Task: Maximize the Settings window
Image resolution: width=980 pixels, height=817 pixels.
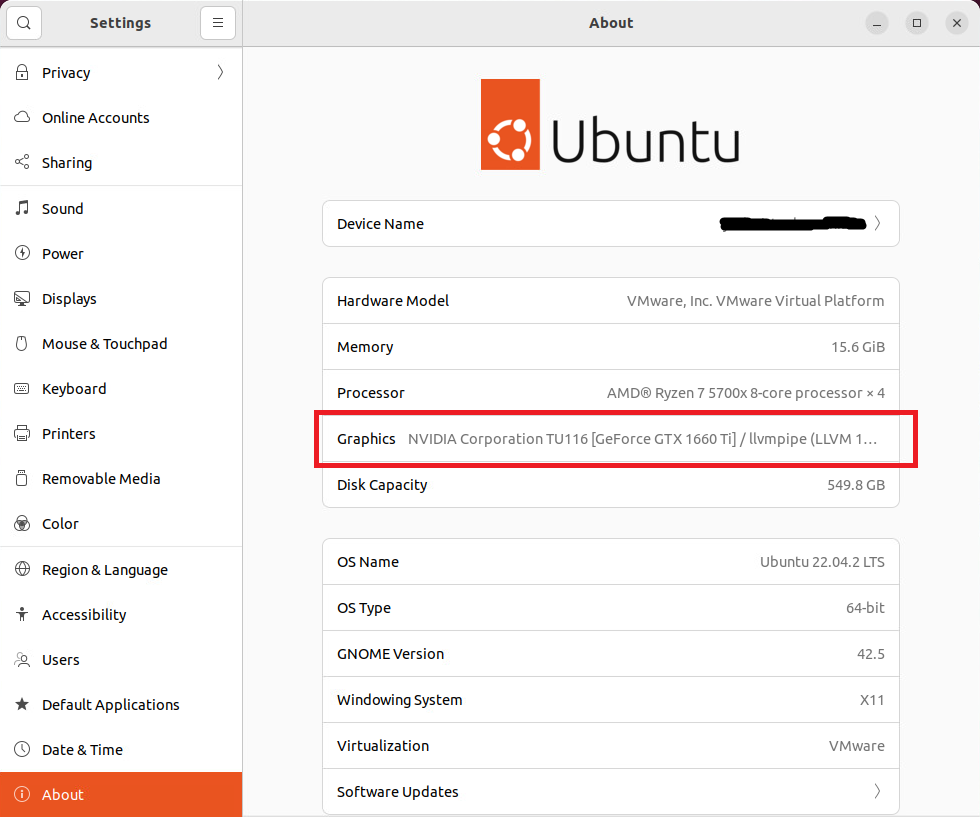Action: pyautogui.click(x=917, y=23)
